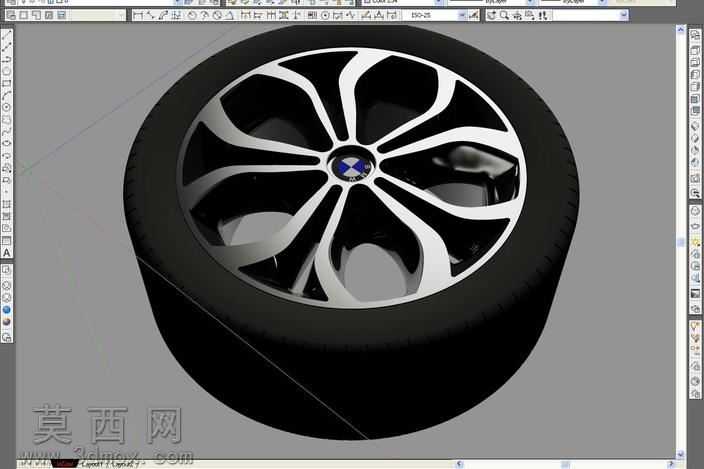Viewport: 704px width, 469px height.
Task: Open the Dimension Style manager icon
Action: [x=473, y=16]
